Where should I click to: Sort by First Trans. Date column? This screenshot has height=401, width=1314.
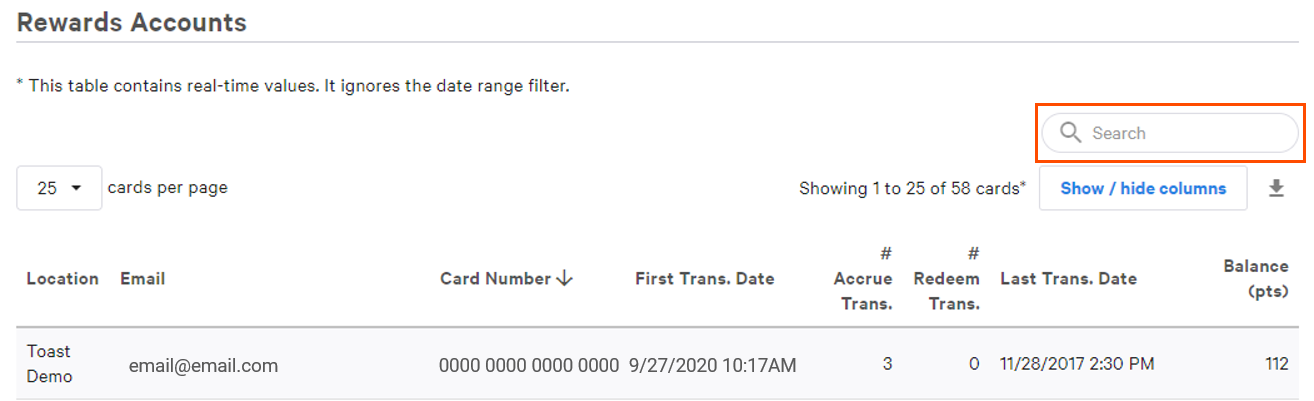[704, 279]
